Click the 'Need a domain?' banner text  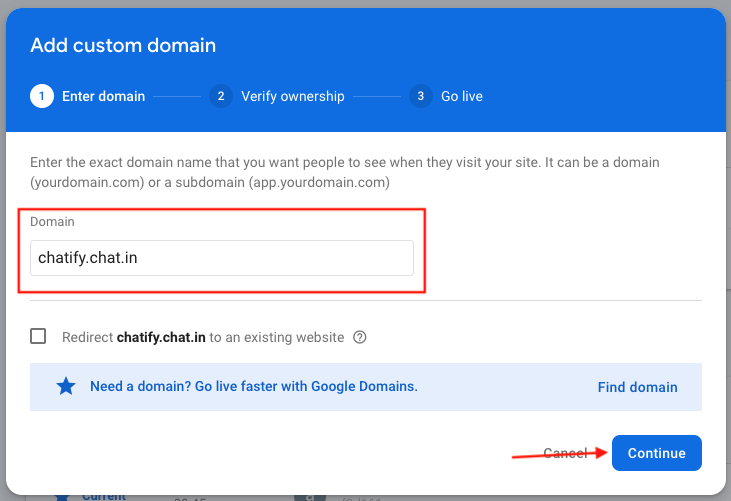[253, 386]
